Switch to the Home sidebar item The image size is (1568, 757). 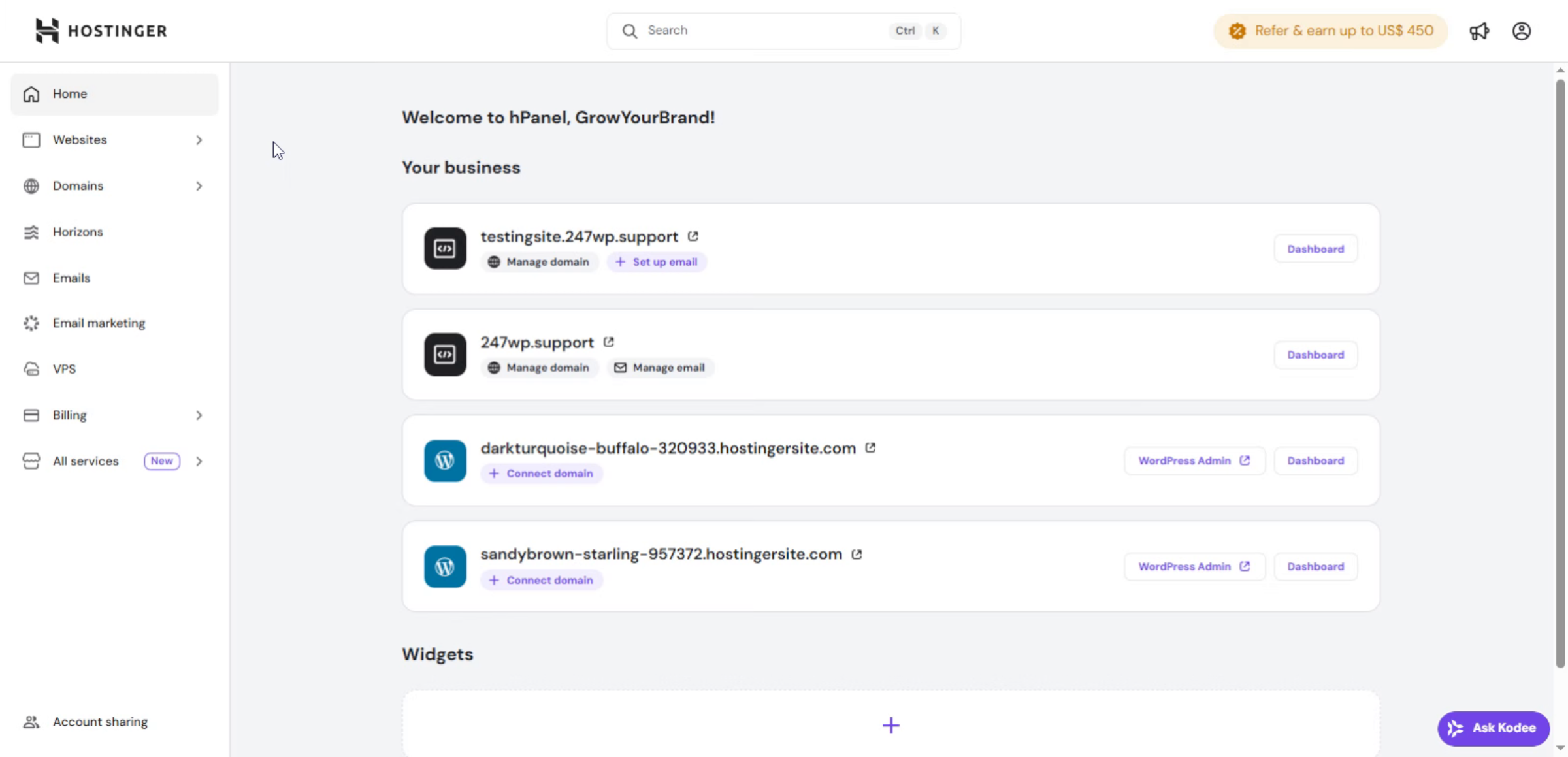pyautogui.click(x=70, y=94)
